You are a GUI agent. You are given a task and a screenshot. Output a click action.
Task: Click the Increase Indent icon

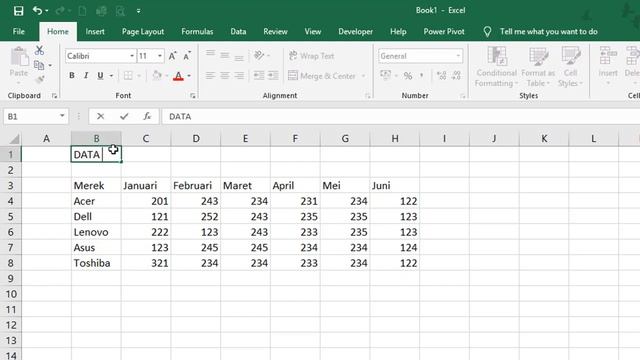click(273, 76)
